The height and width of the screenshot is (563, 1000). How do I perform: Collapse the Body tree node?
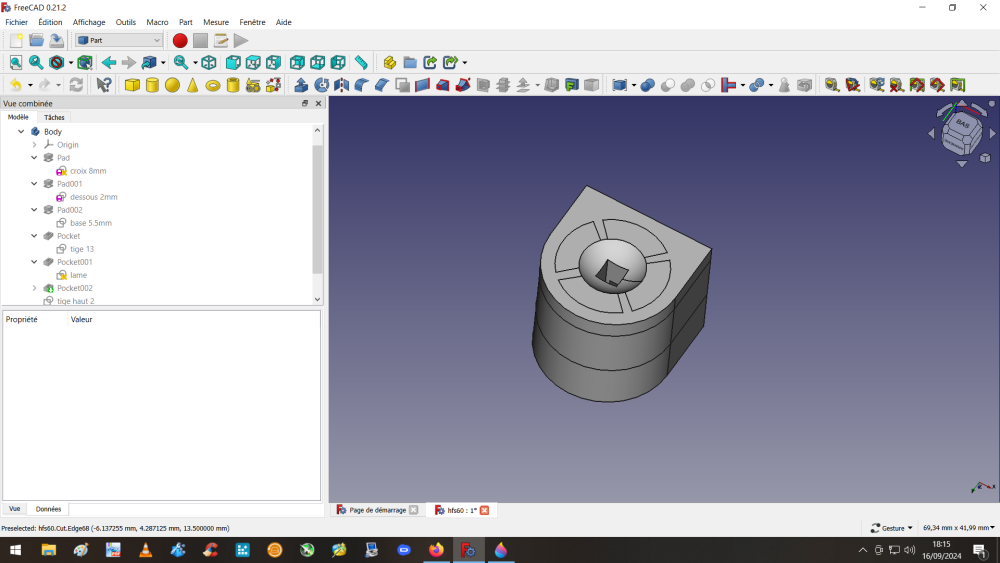(21, 131)
